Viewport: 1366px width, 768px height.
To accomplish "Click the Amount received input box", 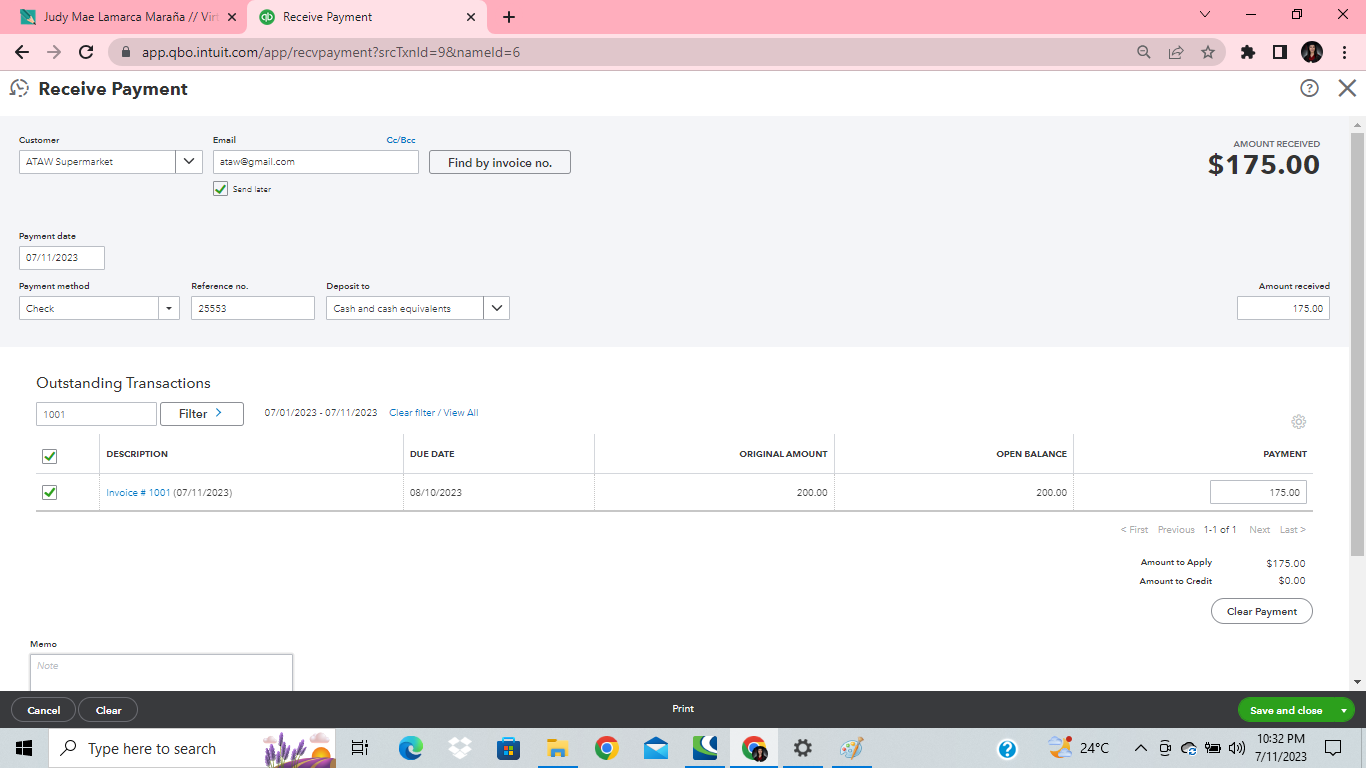I will [x=1284, y=308].
